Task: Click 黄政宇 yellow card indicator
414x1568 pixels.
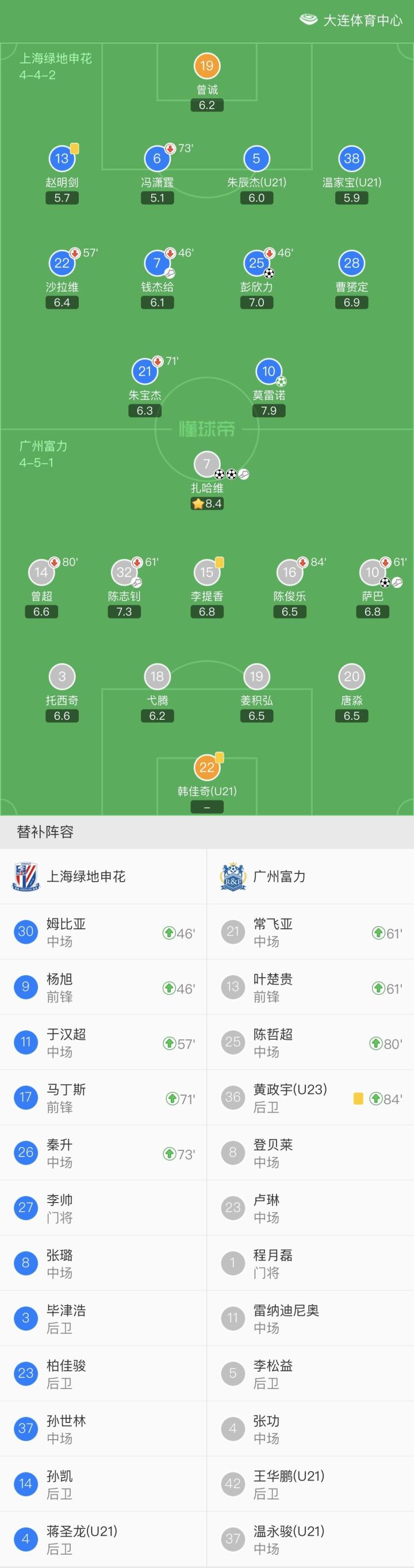Action: click(x=358, y=1098)
